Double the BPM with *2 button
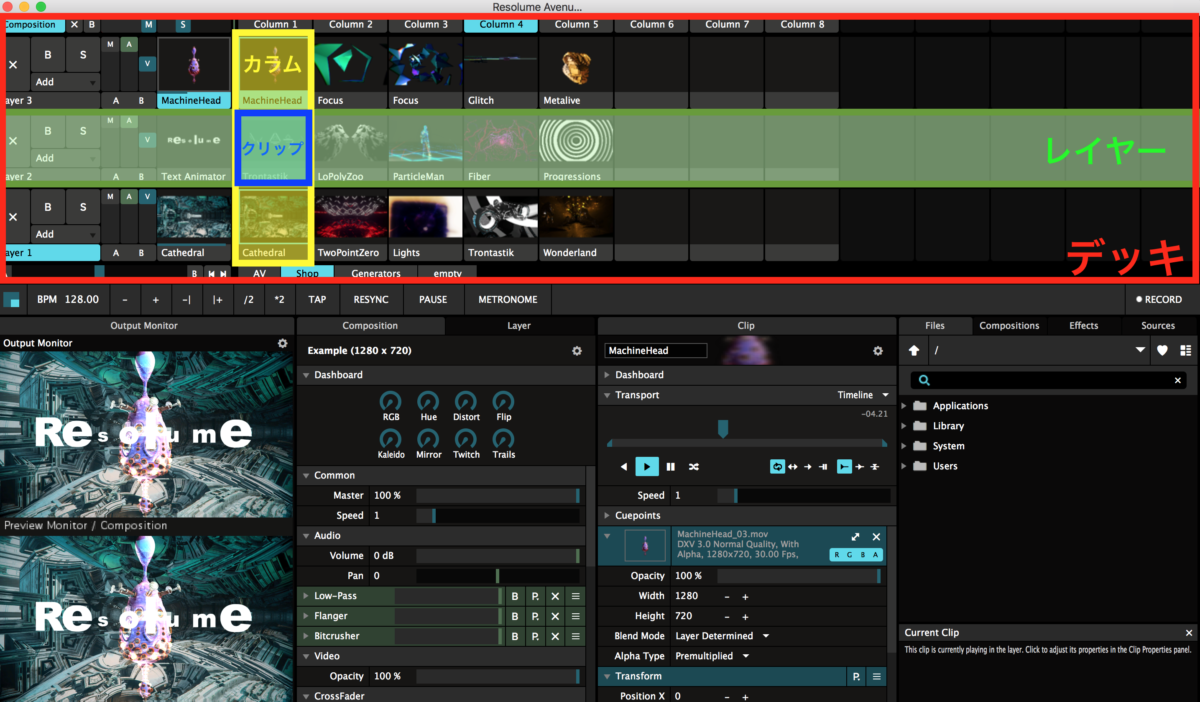Screen dimensions: 1200x702 (279, 299)
